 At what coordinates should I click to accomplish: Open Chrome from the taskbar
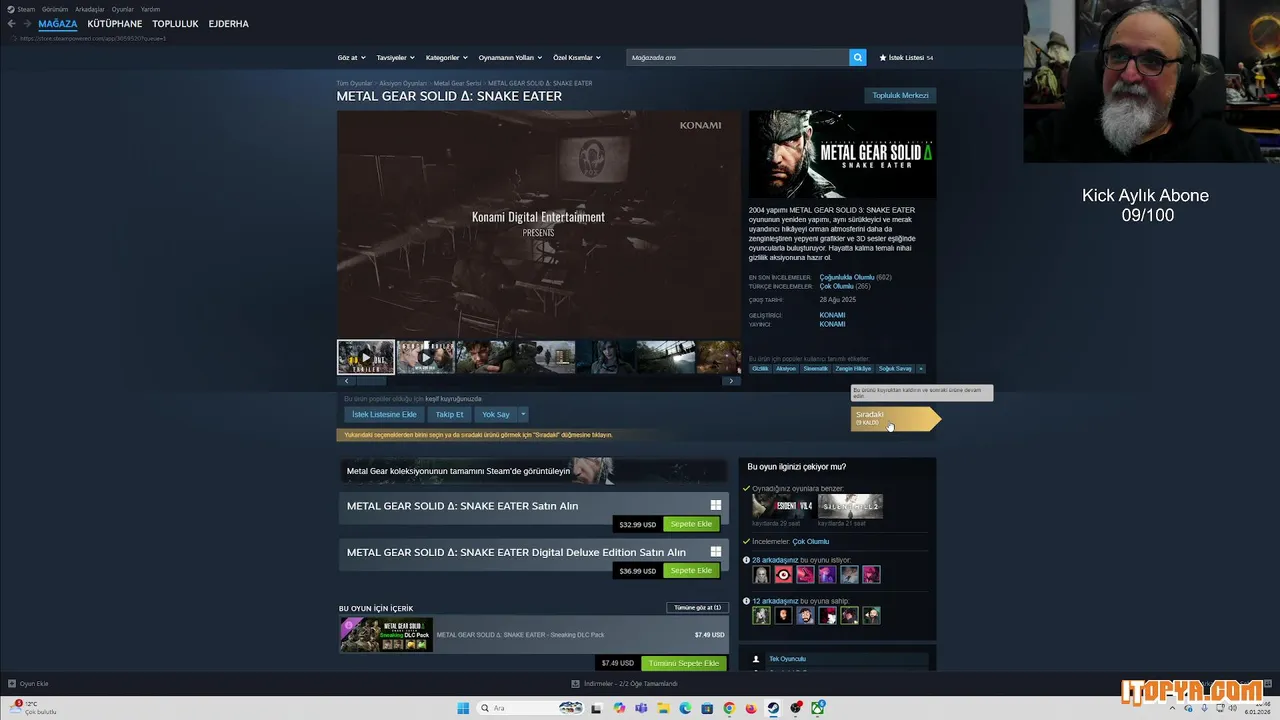pyautogui.click(x=729, y=708)
